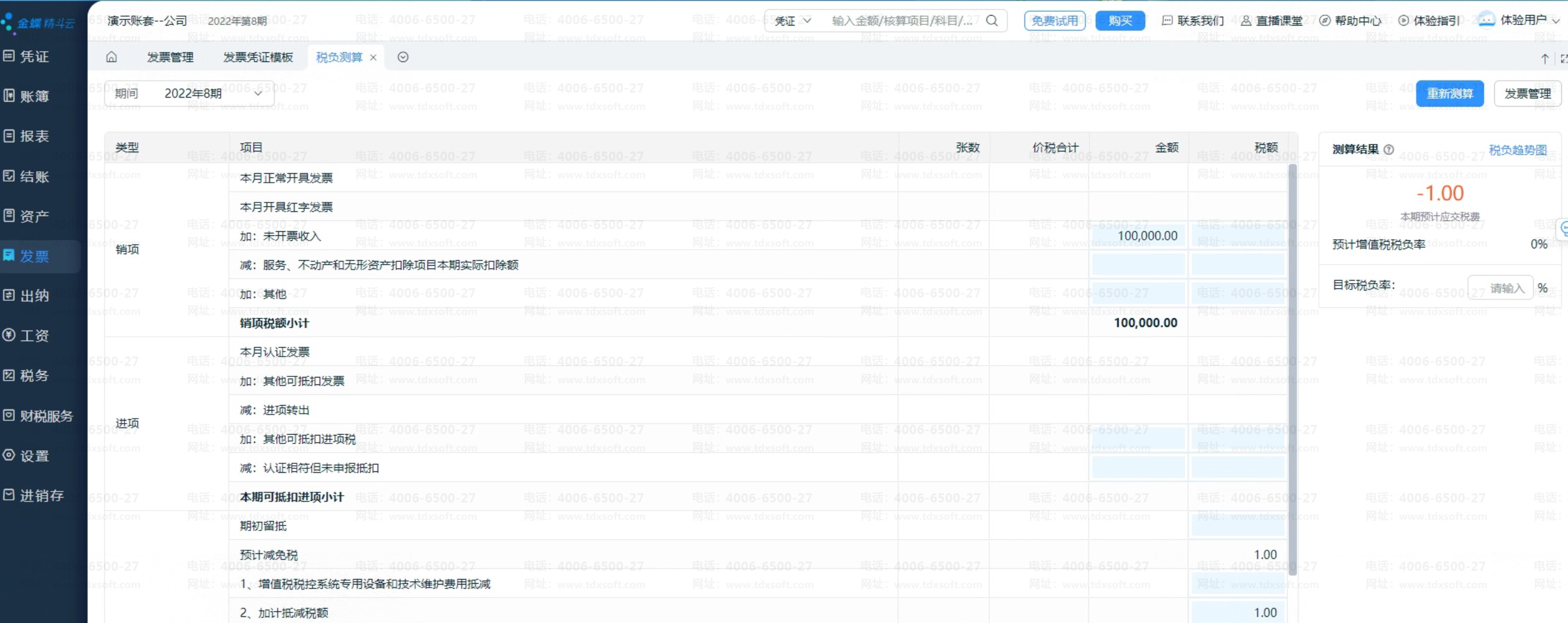
Task: Open the 设置 module in the sidebar
Action: [x=26, y=456]
